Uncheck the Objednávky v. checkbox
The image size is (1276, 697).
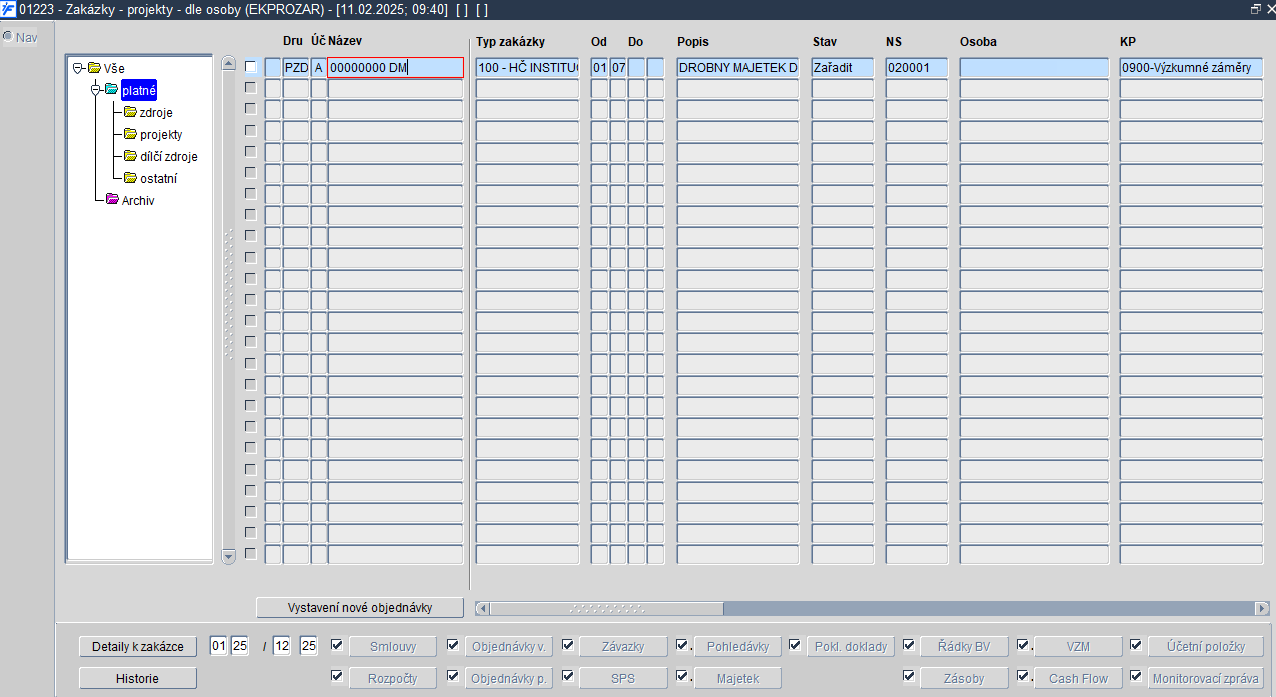(453, 645)
